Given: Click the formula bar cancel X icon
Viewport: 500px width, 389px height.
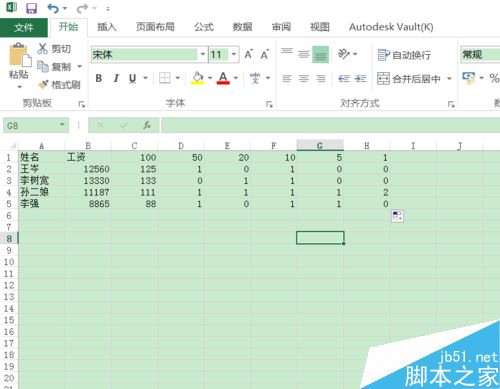Looking at the screenshot, I should tap(100, 125).
